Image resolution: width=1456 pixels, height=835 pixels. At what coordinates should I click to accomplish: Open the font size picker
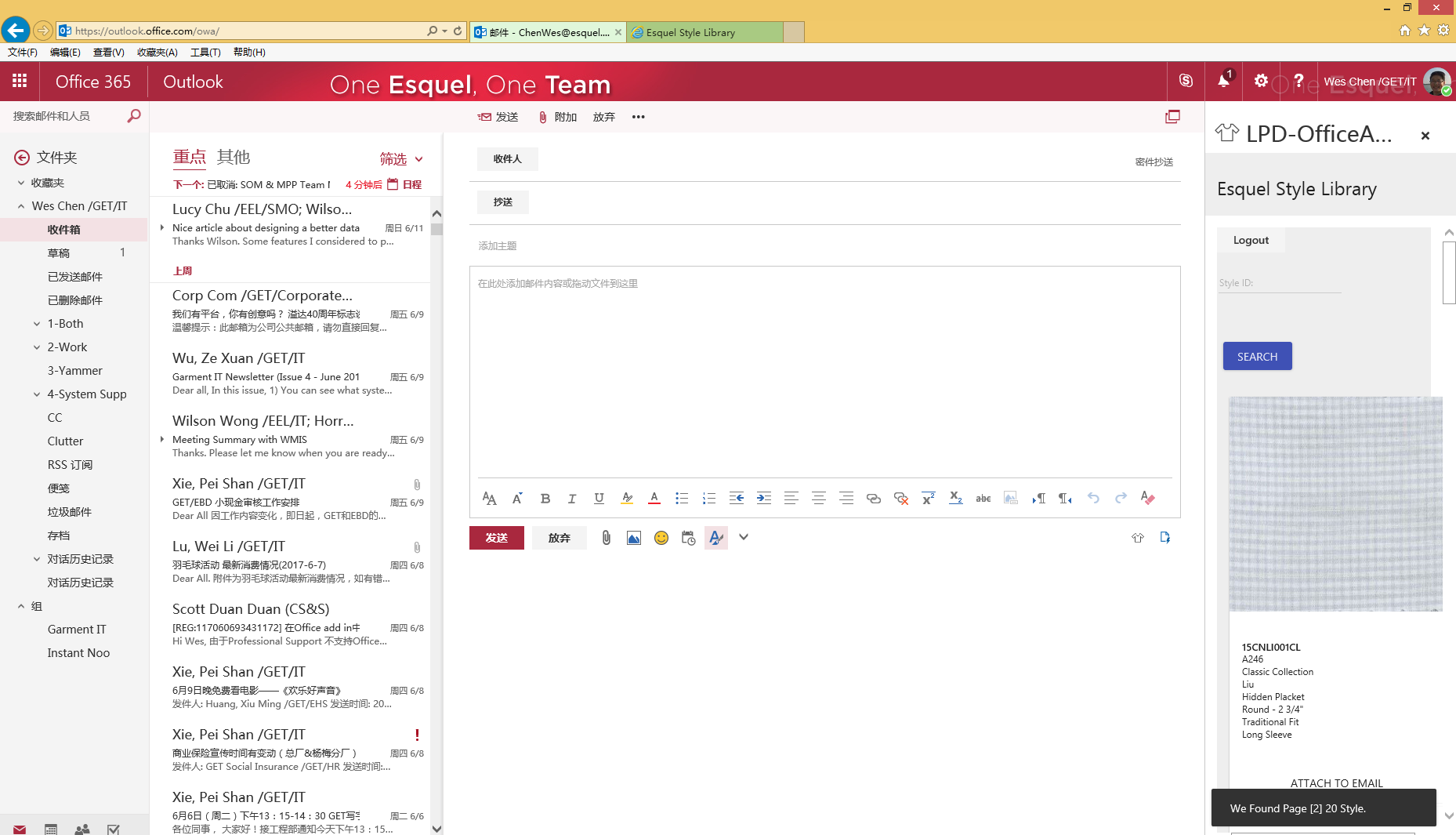517,499
